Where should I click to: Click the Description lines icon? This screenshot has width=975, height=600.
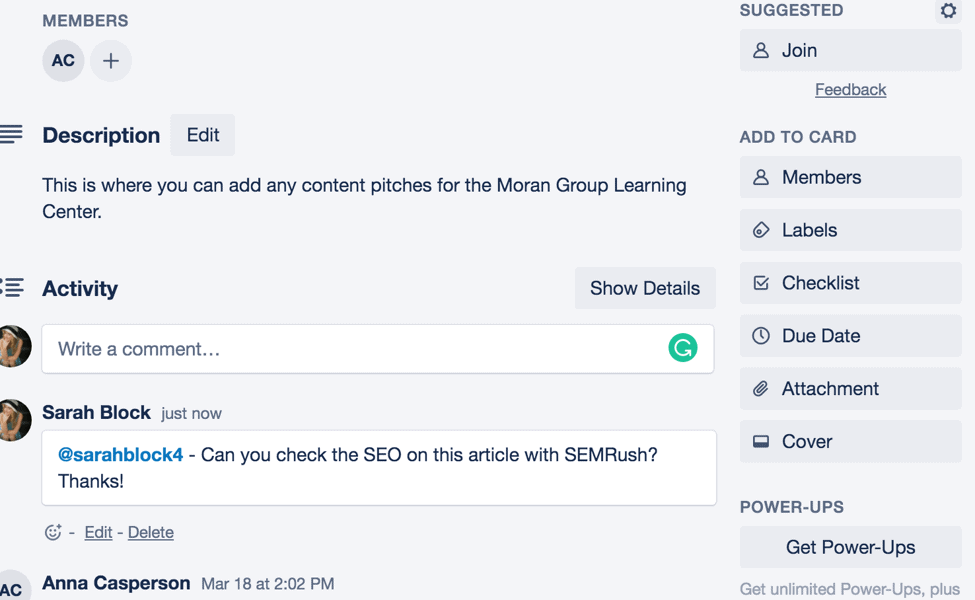point(11,134)
